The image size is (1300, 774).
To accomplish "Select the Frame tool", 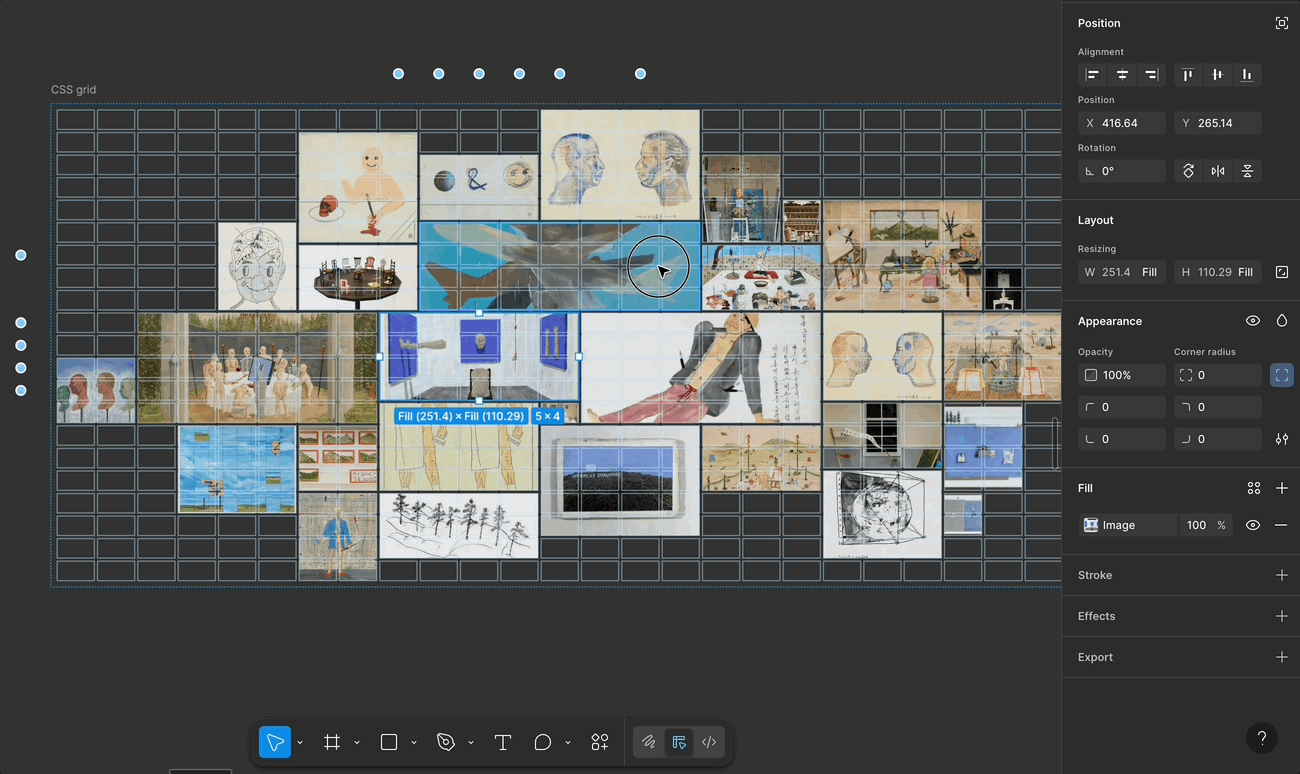I will pyautogui.click(x=332, y=742).
